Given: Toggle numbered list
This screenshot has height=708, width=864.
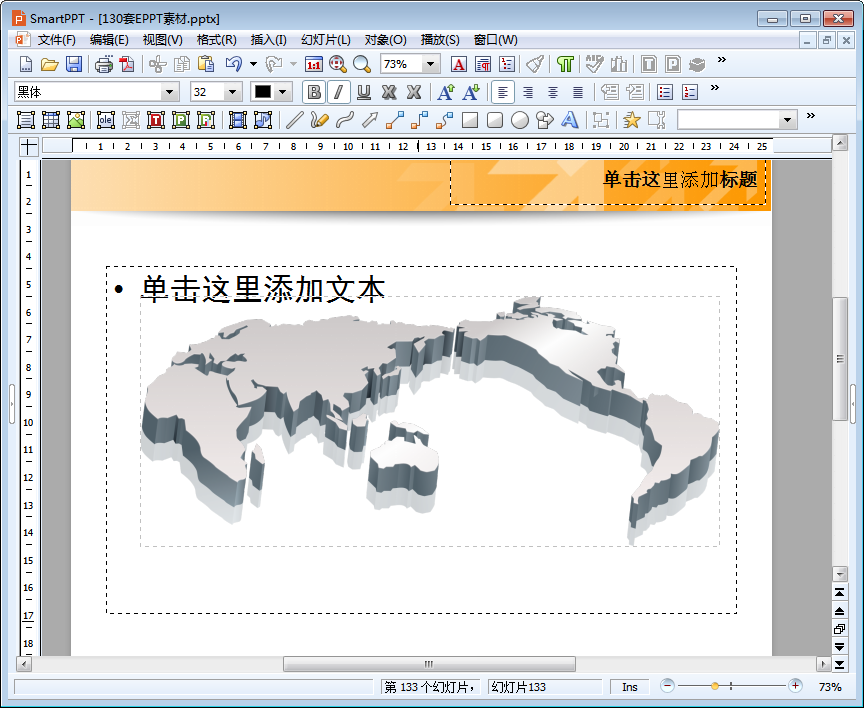Looking at the screenshot, I should point(689,92).
